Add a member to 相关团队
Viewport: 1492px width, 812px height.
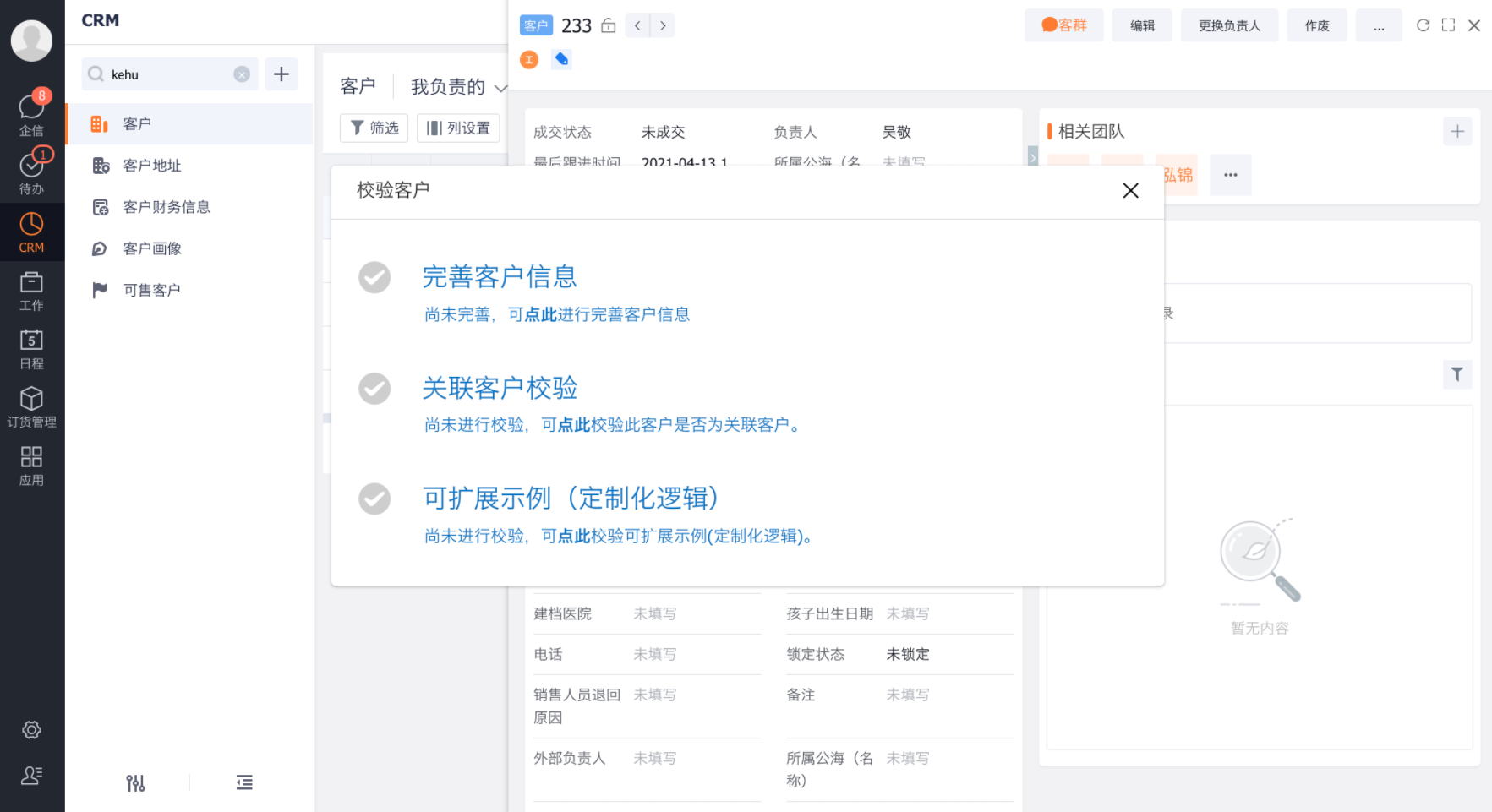(1457, 131)
